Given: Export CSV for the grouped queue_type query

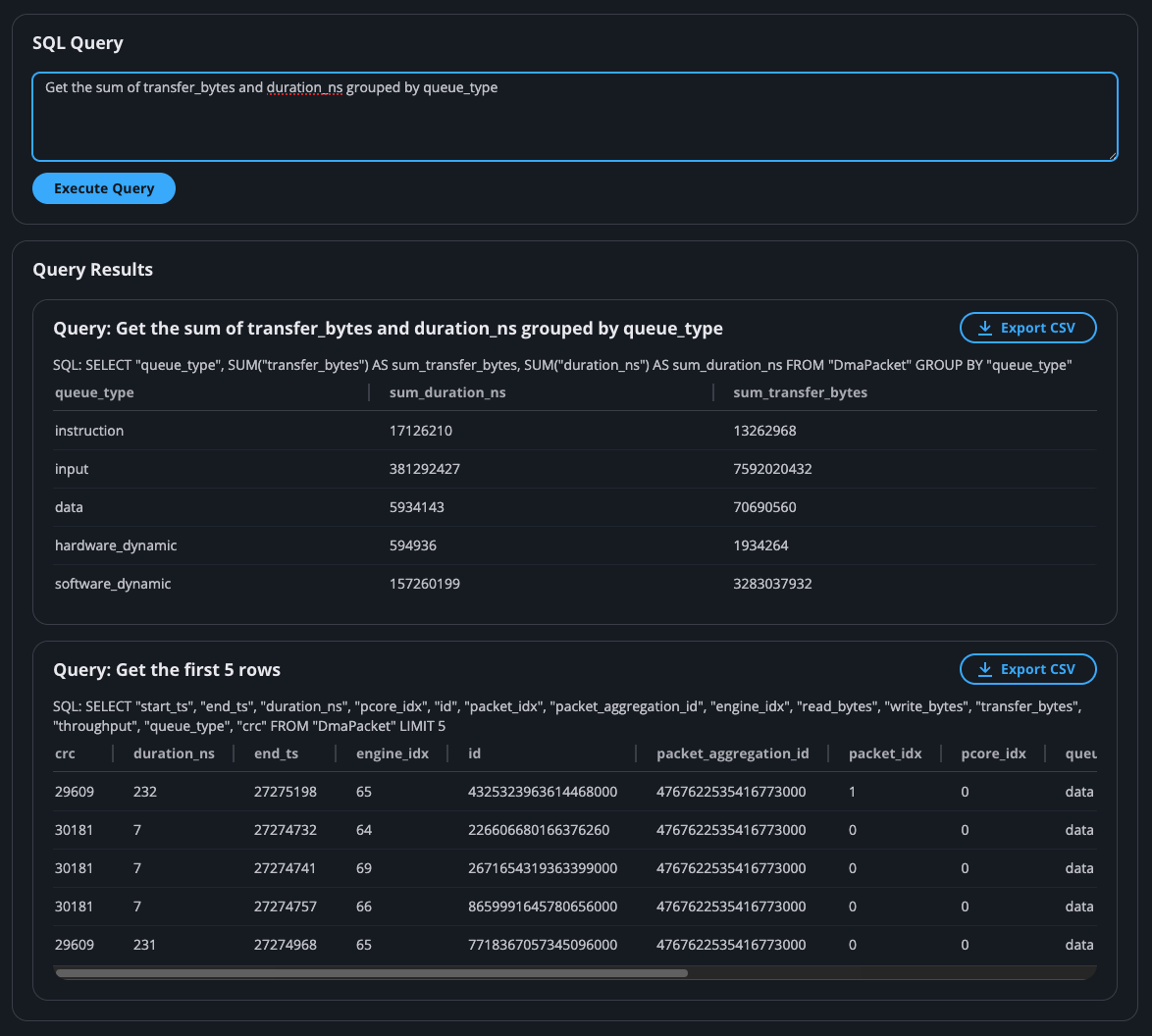Looking at the screenshot, I should (x=1027, y=328).
